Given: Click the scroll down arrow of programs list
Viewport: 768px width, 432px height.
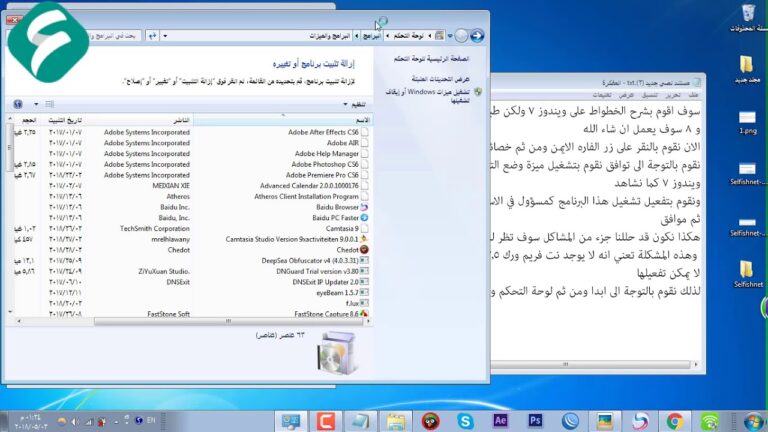Looking at the screenshot, I should [10, 312].
